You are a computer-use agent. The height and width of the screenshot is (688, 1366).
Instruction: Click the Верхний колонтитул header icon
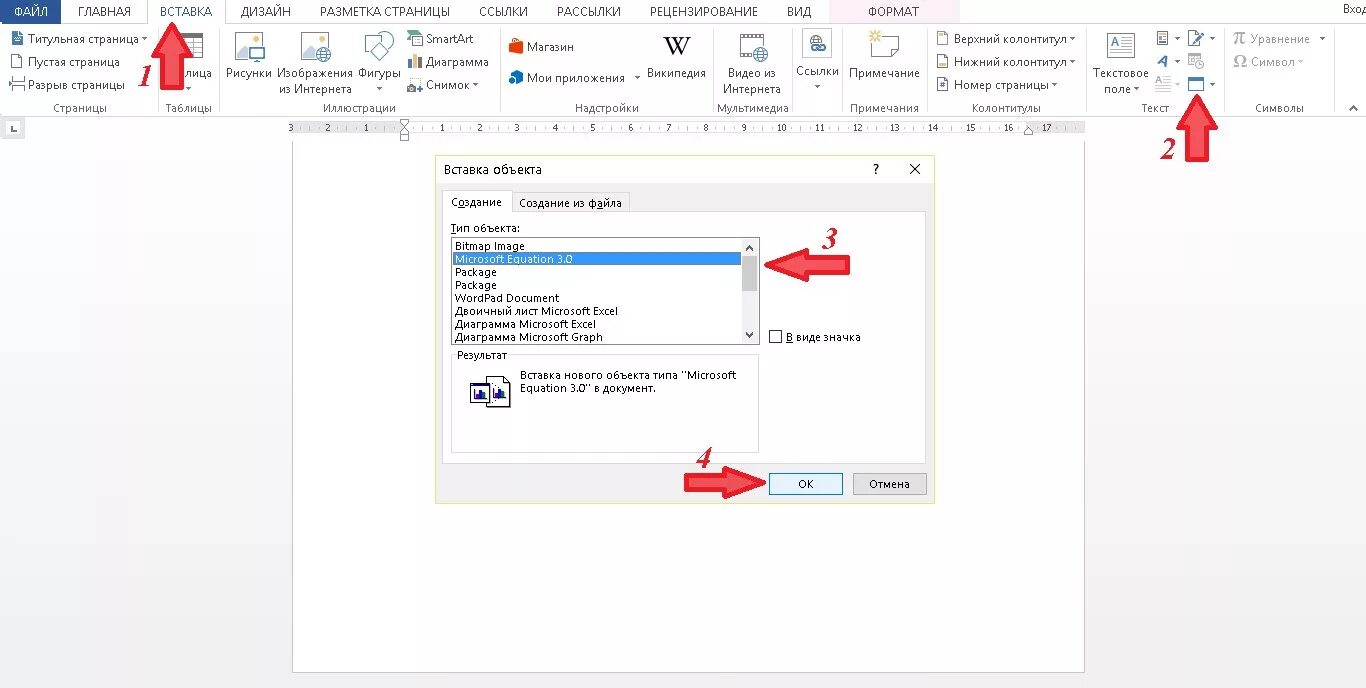943,39
